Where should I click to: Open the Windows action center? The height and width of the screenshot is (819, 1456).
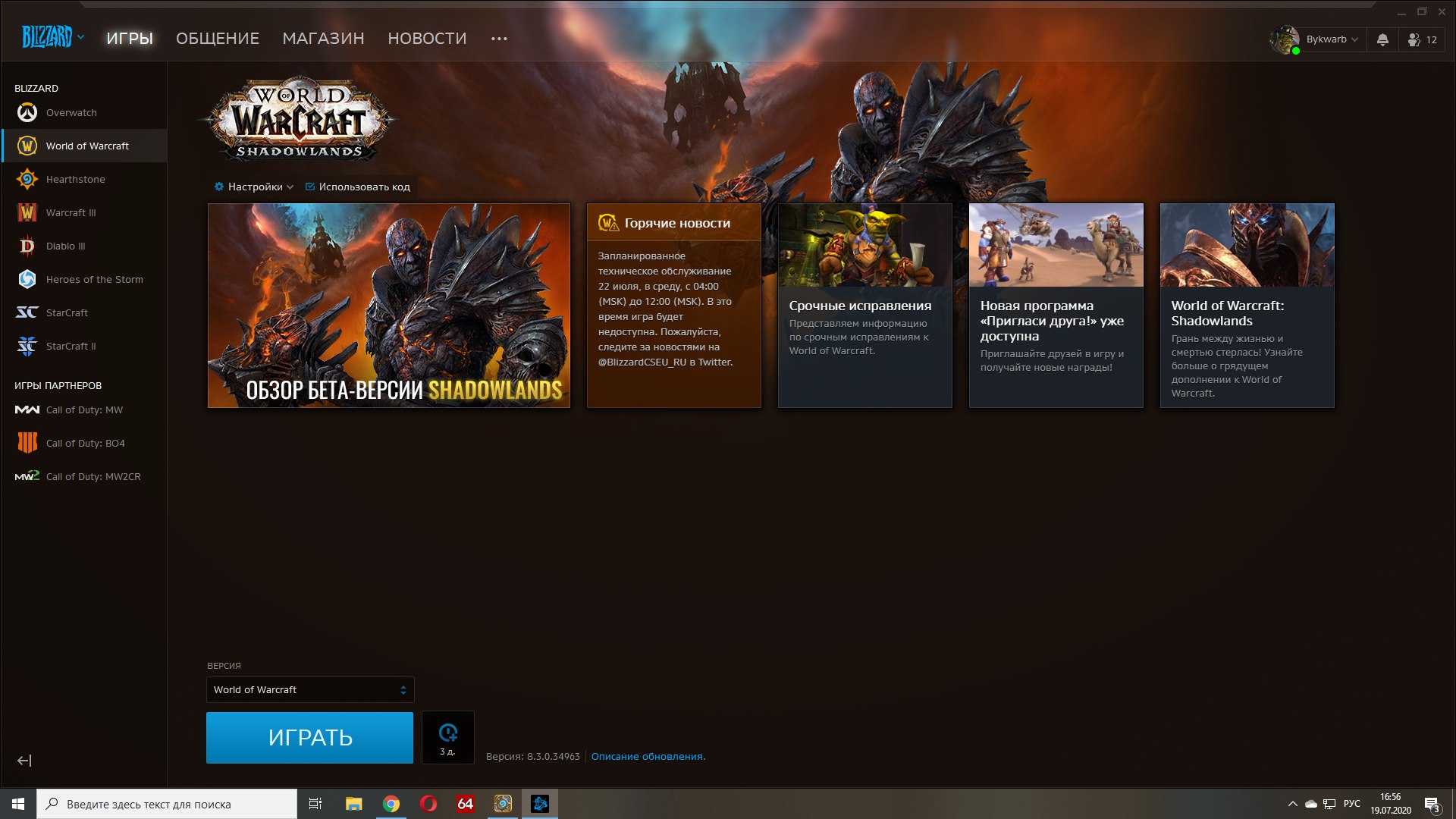point(1432,805)
